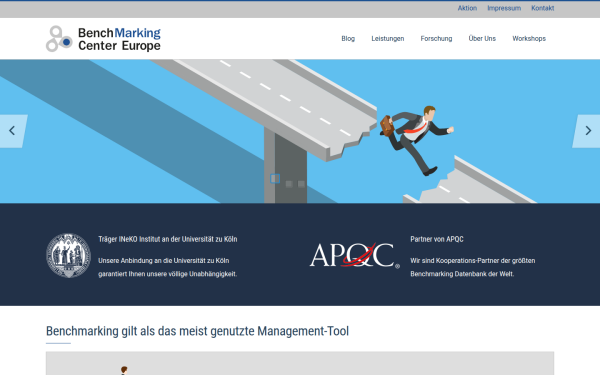Open the Leistungen menu
The width and height of the screenshot is (600, 375).
point(388,39)
